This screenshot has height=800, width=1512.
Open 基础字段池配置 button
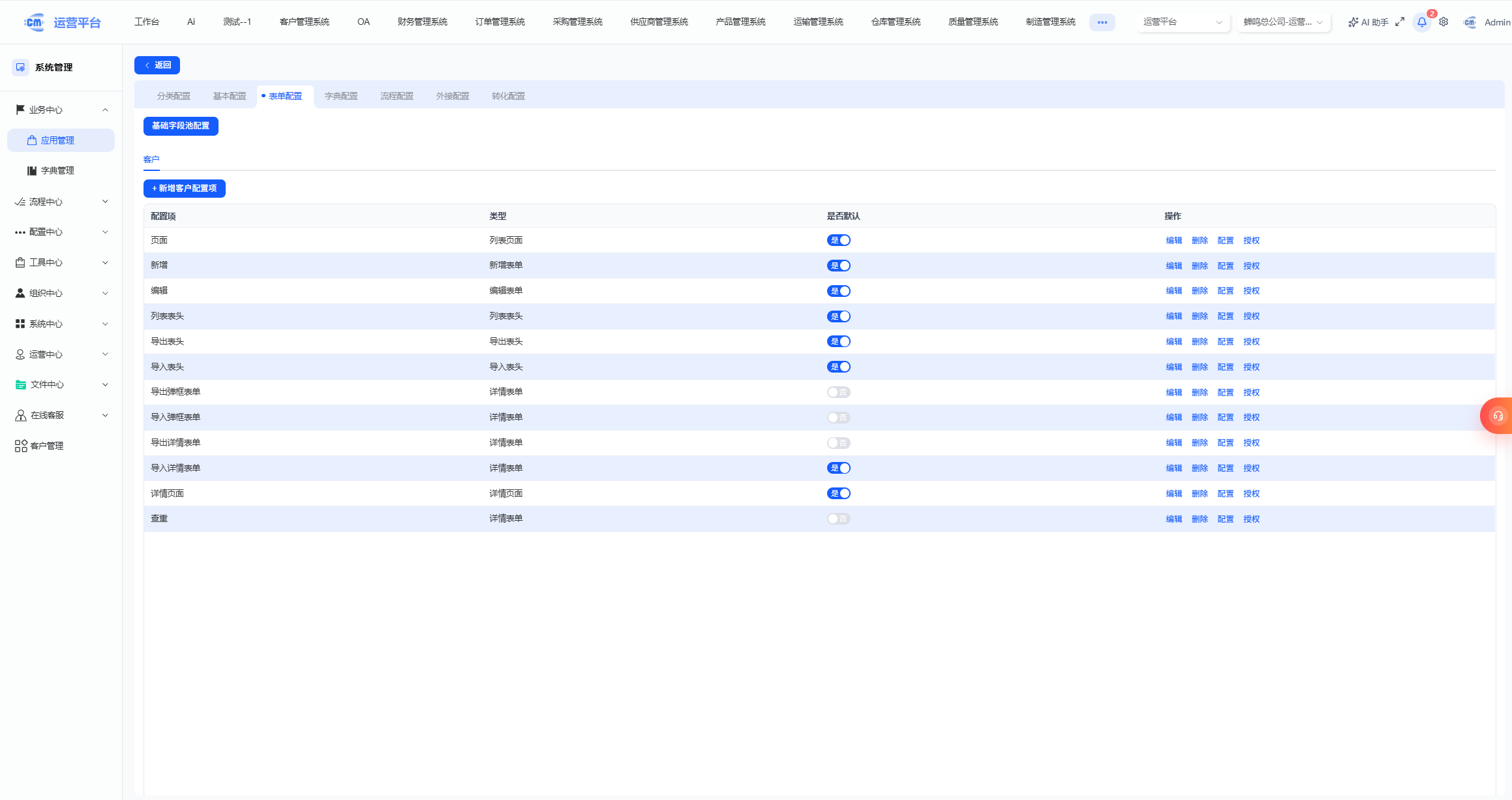coord(181,126)
